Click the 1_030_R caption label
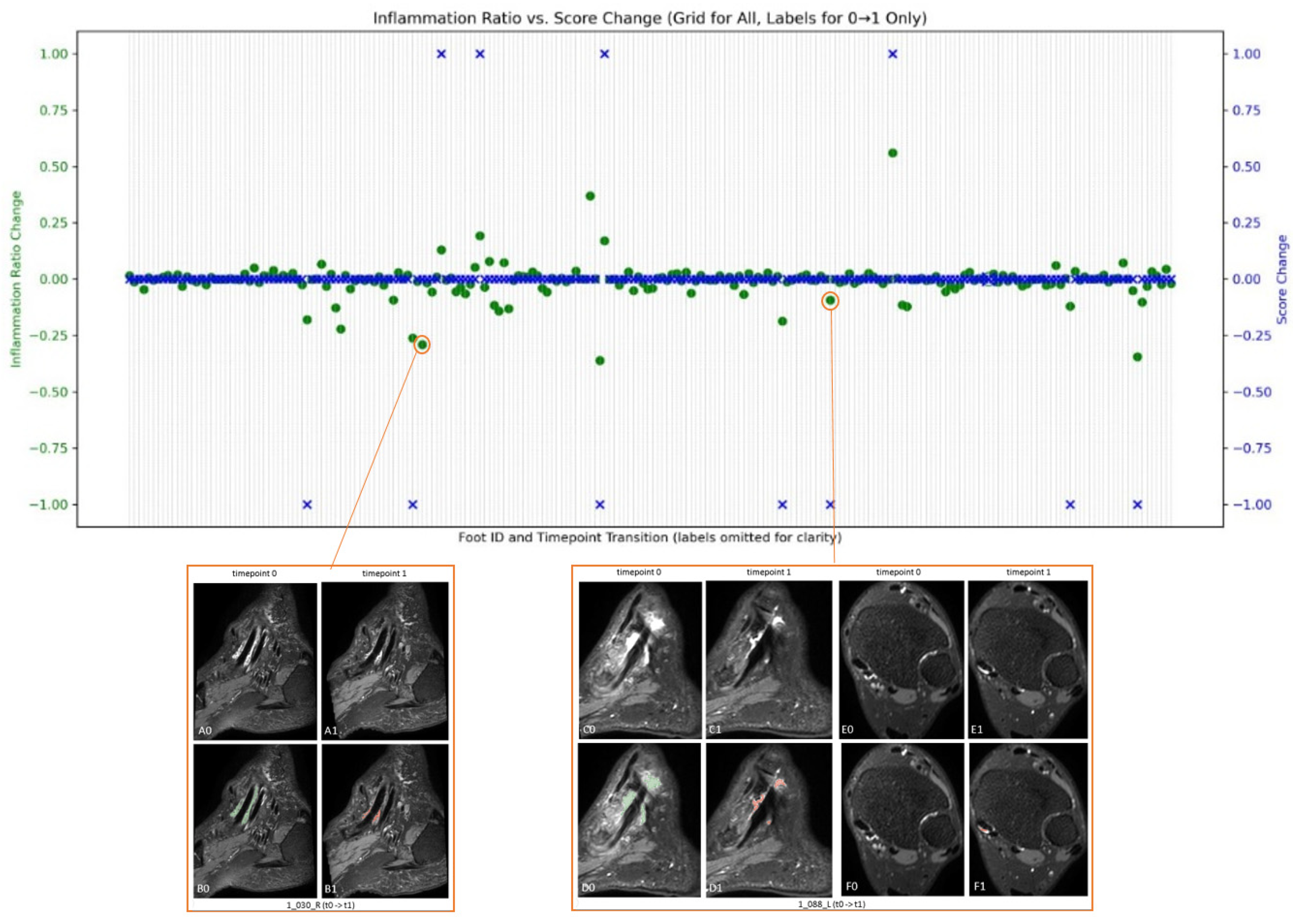This screenshot has height=924, width=1300. tap(320, 905)
